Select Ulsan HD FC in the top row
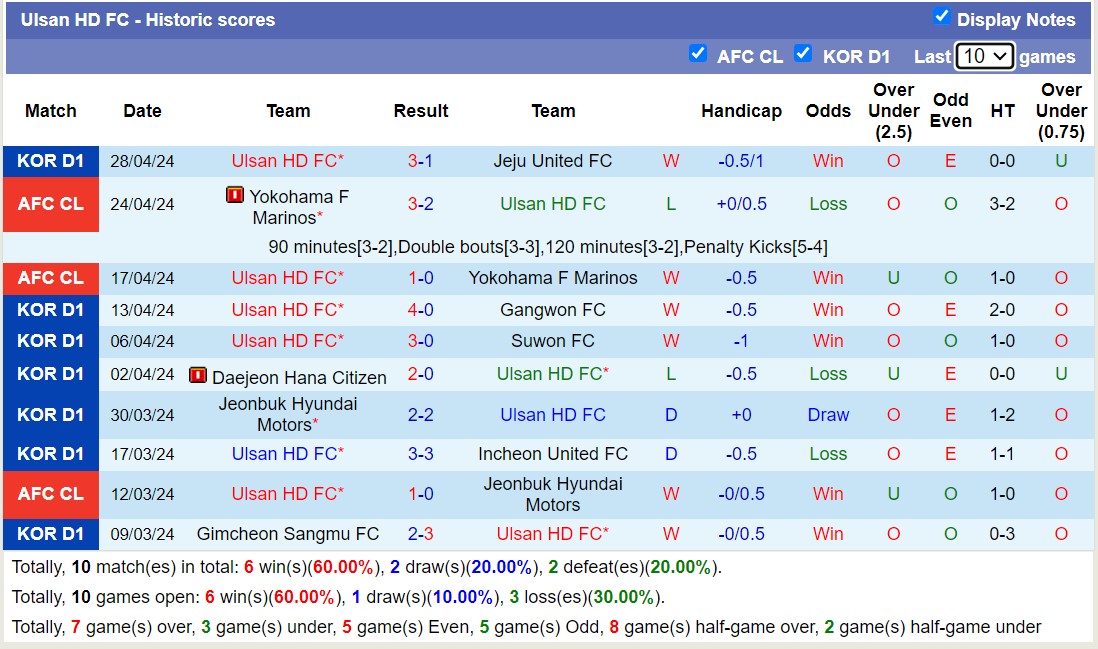The width and height of the screenshot is (1098, 649). [288, 161]
